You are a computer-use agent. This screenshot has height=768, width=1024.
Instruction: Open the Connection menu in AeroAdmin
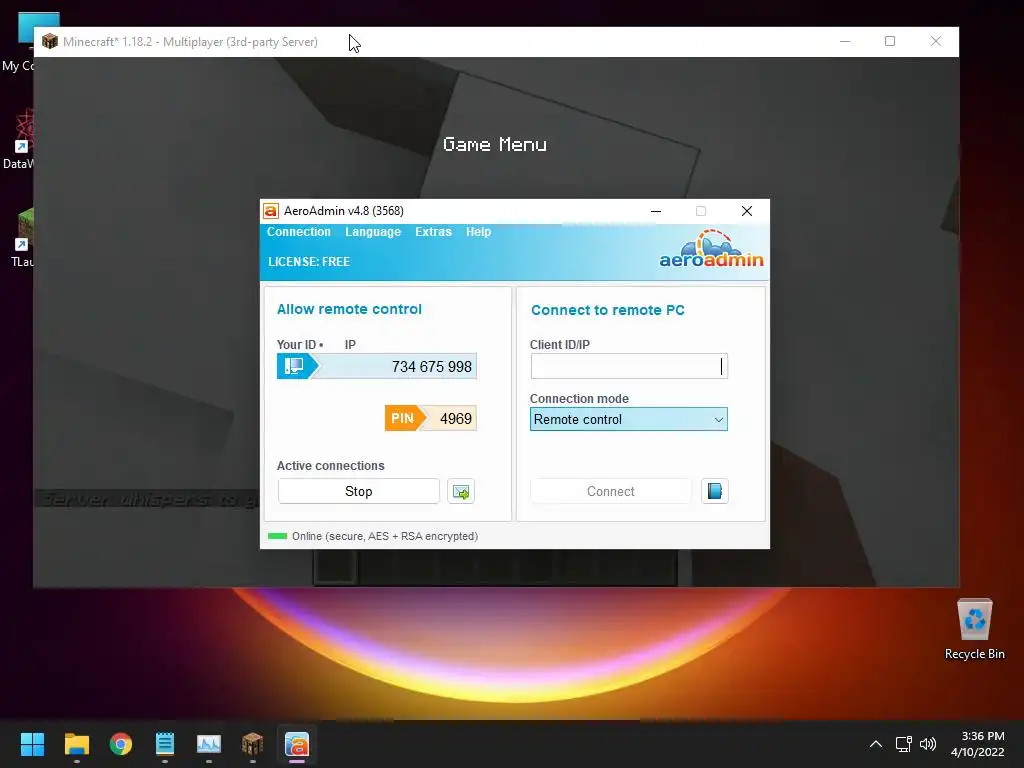[x=298, y=232]
